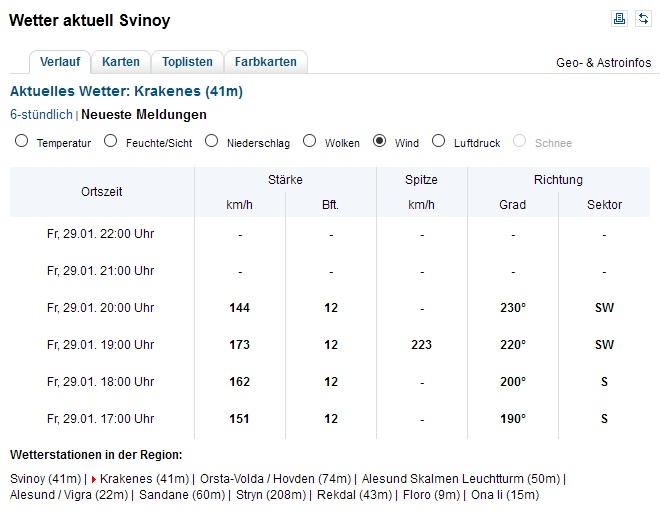Click the refresh arrows icon
Viewport: 664px width, 511px height.
tap(643, 18)
